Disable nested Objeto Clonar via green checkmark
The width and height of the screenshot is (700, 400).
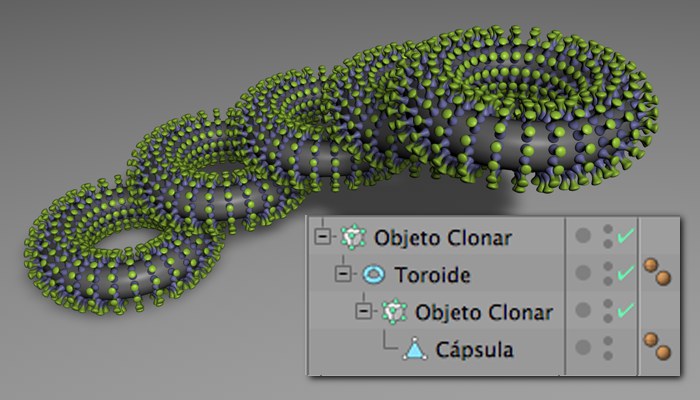point(626,309)
